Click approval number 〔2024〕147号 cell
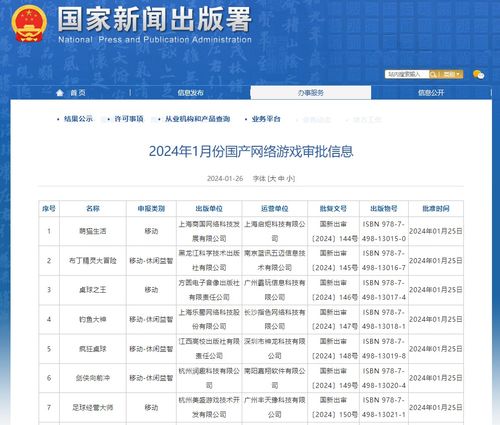This screenshot has height=425, width=500. 333,319
